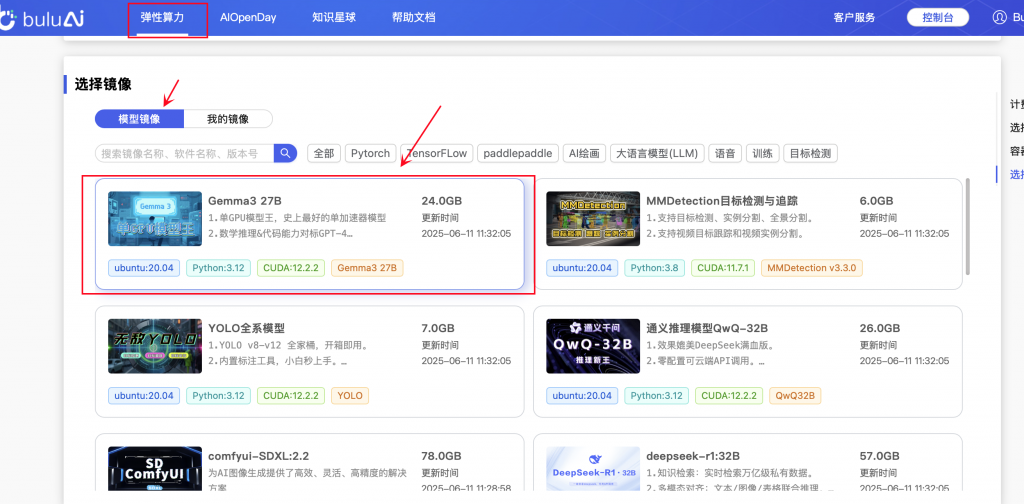Click the MMDetection v3.3.0 tag
The image size is (1024, 504).
coord(812,268)
